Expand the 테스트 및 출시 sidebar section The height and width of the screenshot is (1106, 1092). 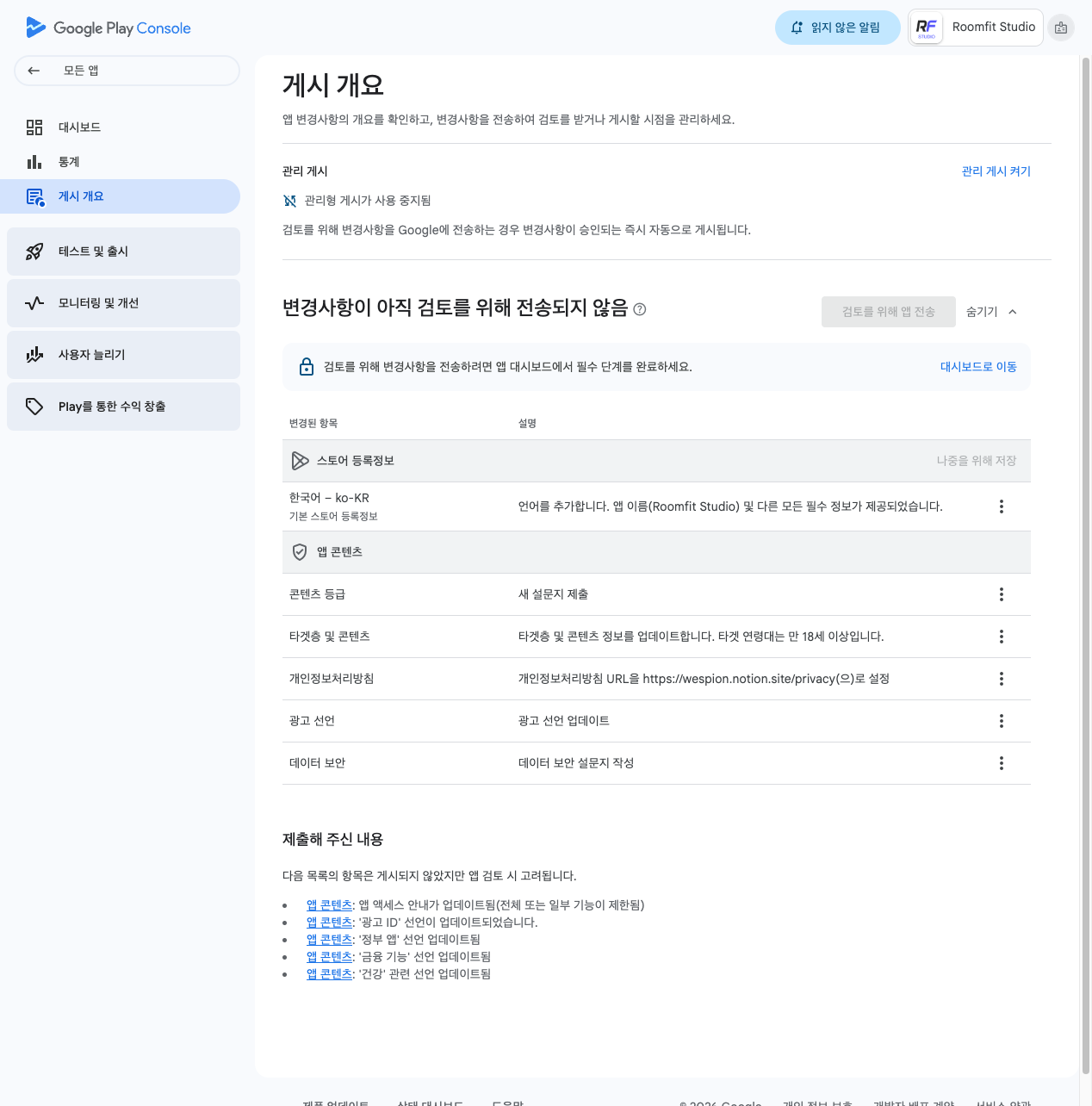(123, 252)
